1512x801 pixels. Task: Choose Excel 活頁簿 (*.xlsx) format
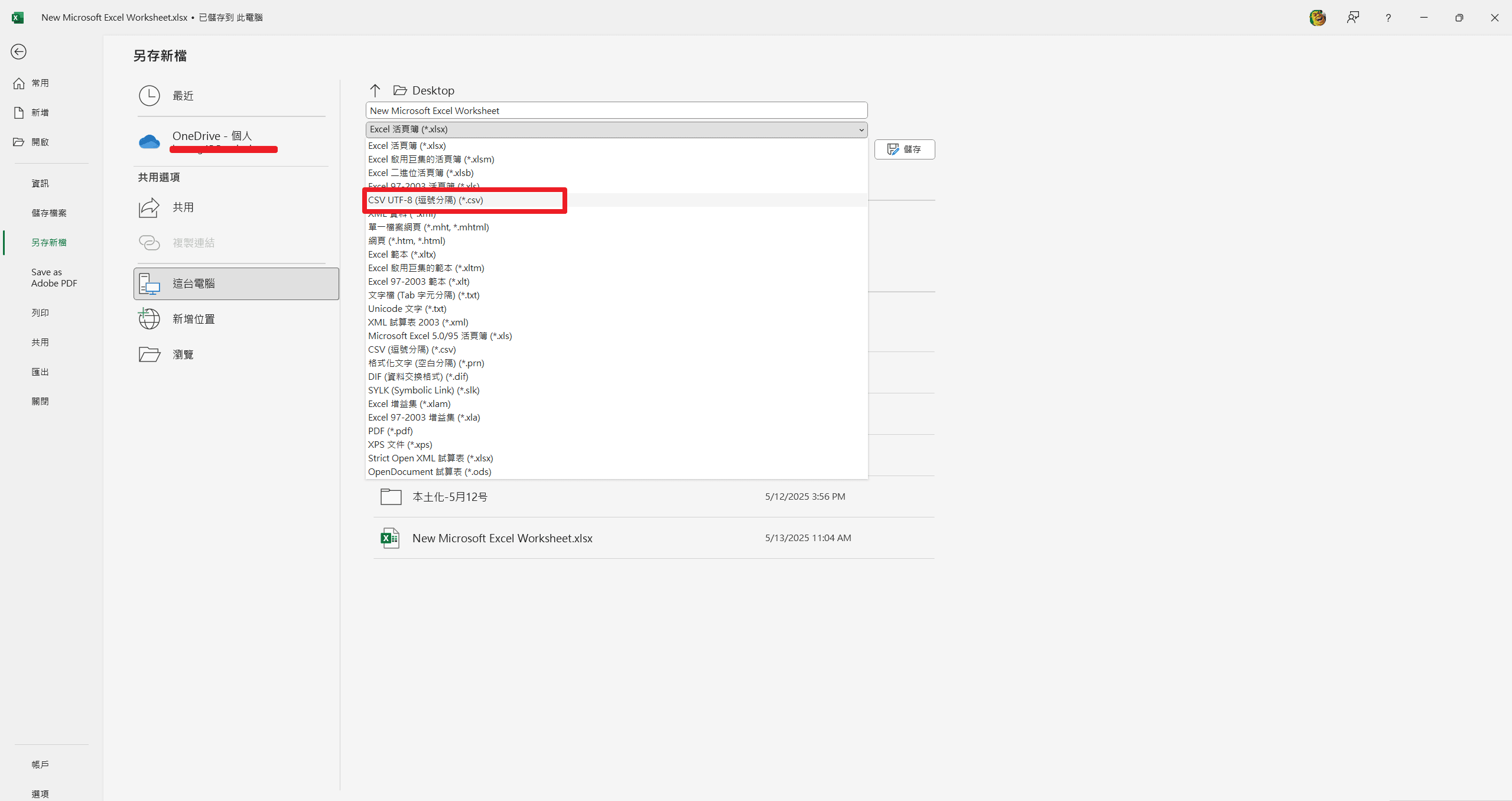coord(616,146)
